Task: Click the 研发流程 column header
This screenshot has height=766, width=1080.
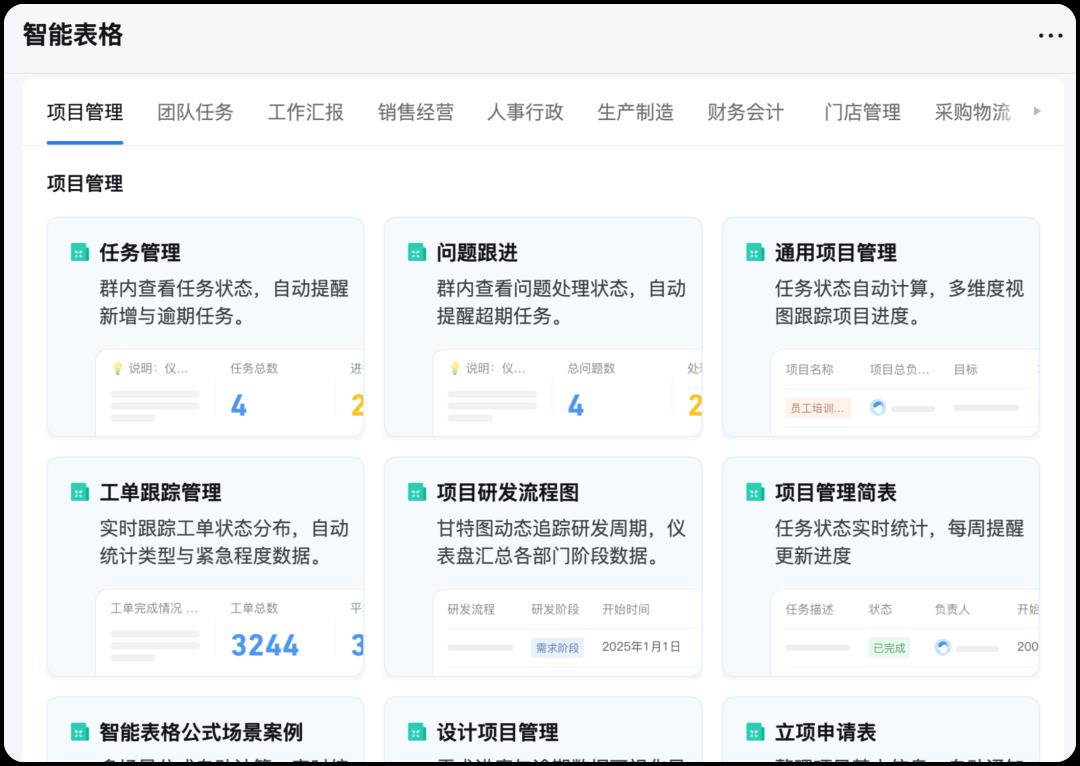Action: click(472, 609)
